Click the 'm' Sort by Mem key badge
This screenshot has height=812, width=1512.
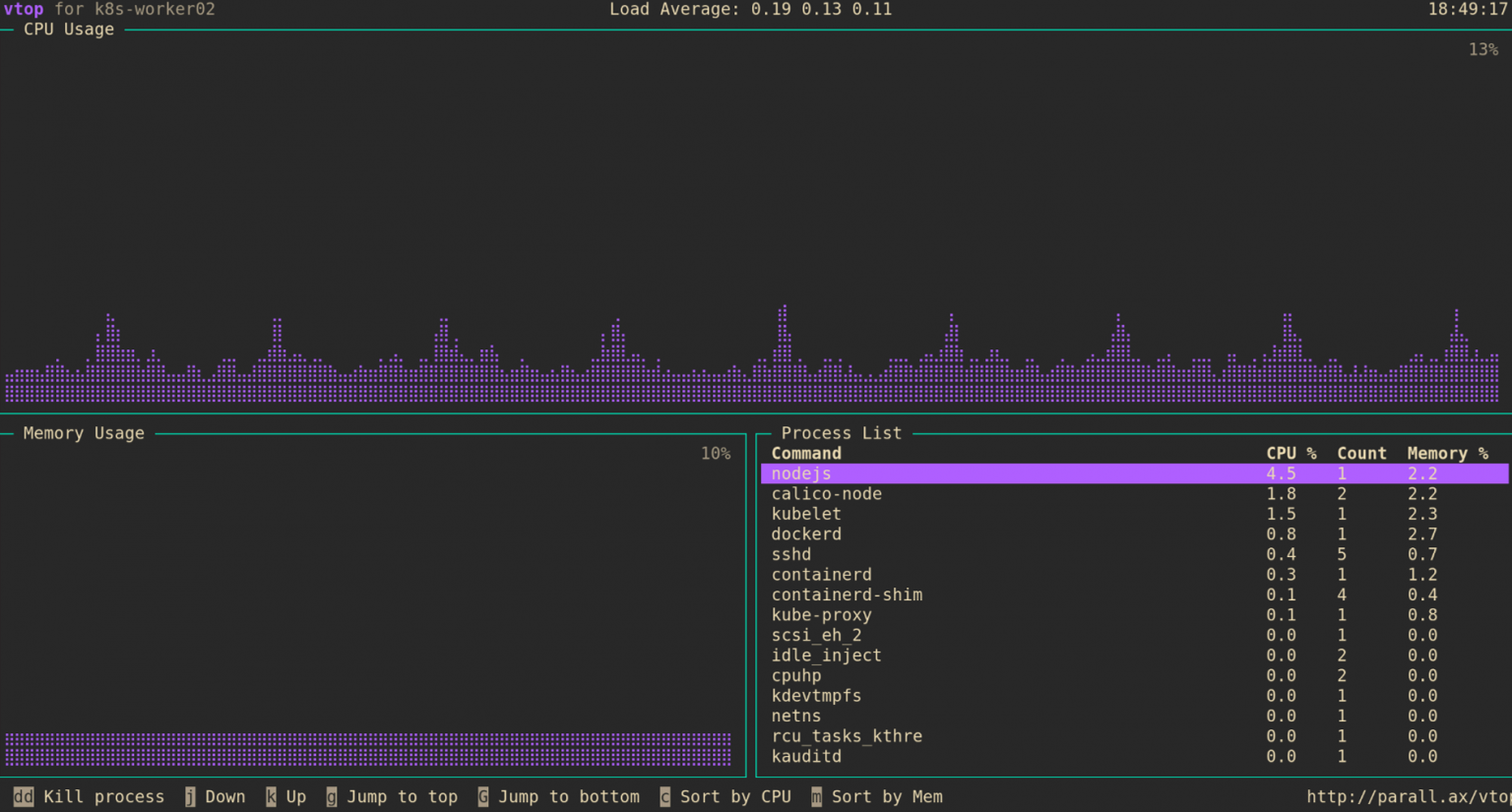[x=816, y=796]
